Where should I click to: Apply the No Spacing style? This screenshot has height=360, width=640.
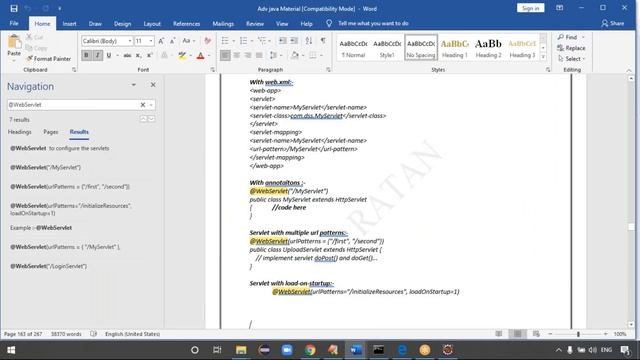[421, 48]
